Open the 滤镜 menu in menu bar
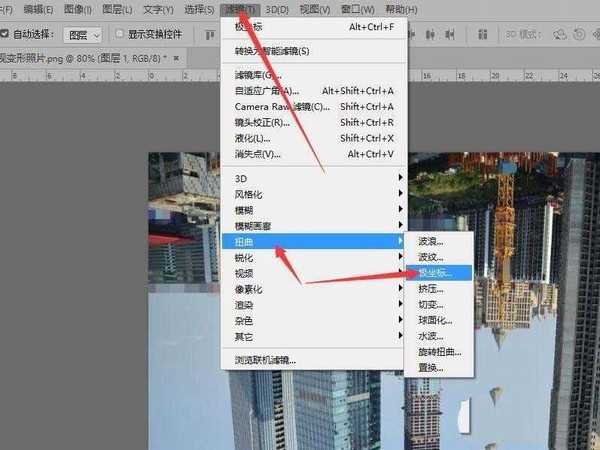 [x=240, y=9]
